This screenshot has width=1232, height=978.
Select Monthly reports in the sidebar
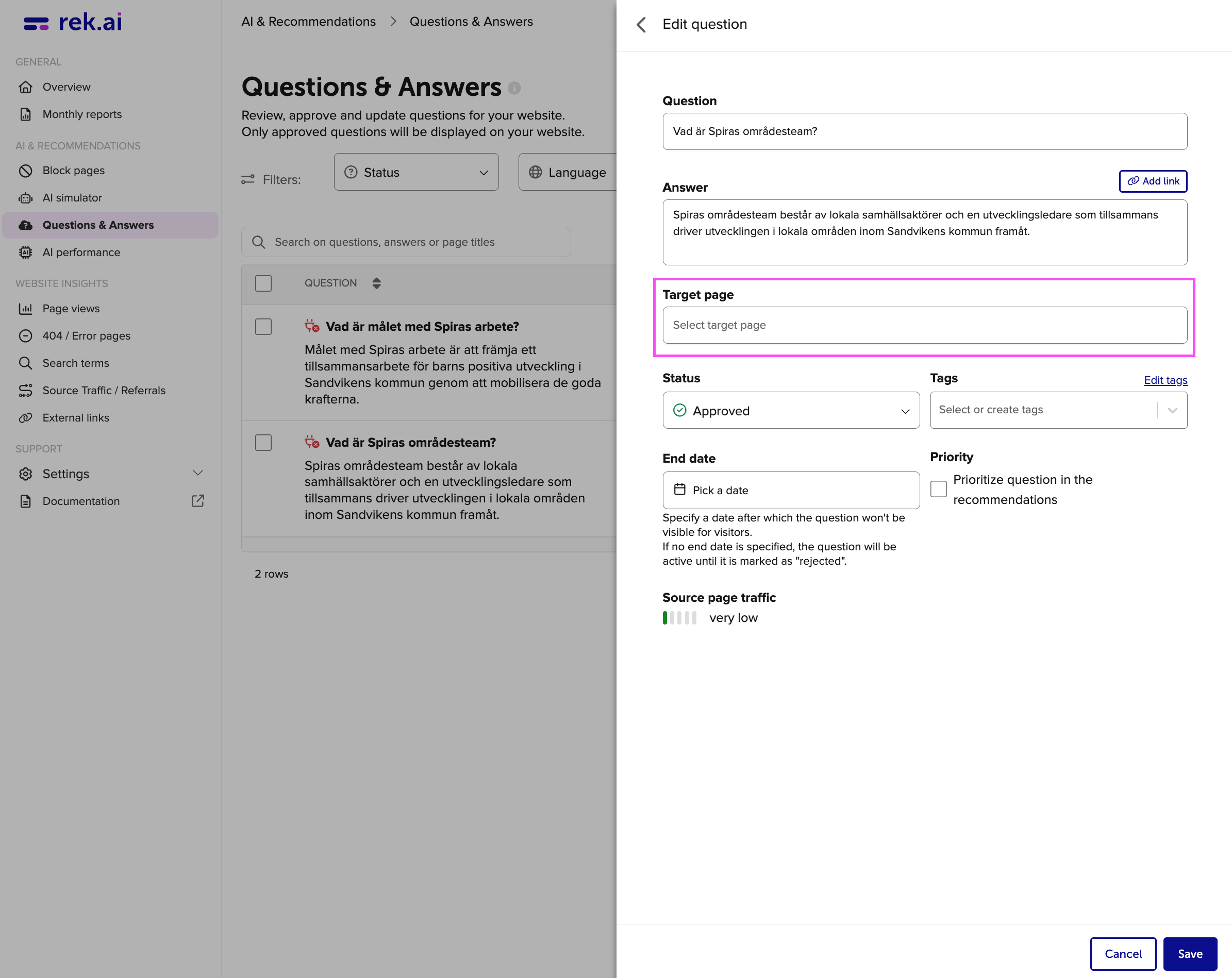point(82,114)
